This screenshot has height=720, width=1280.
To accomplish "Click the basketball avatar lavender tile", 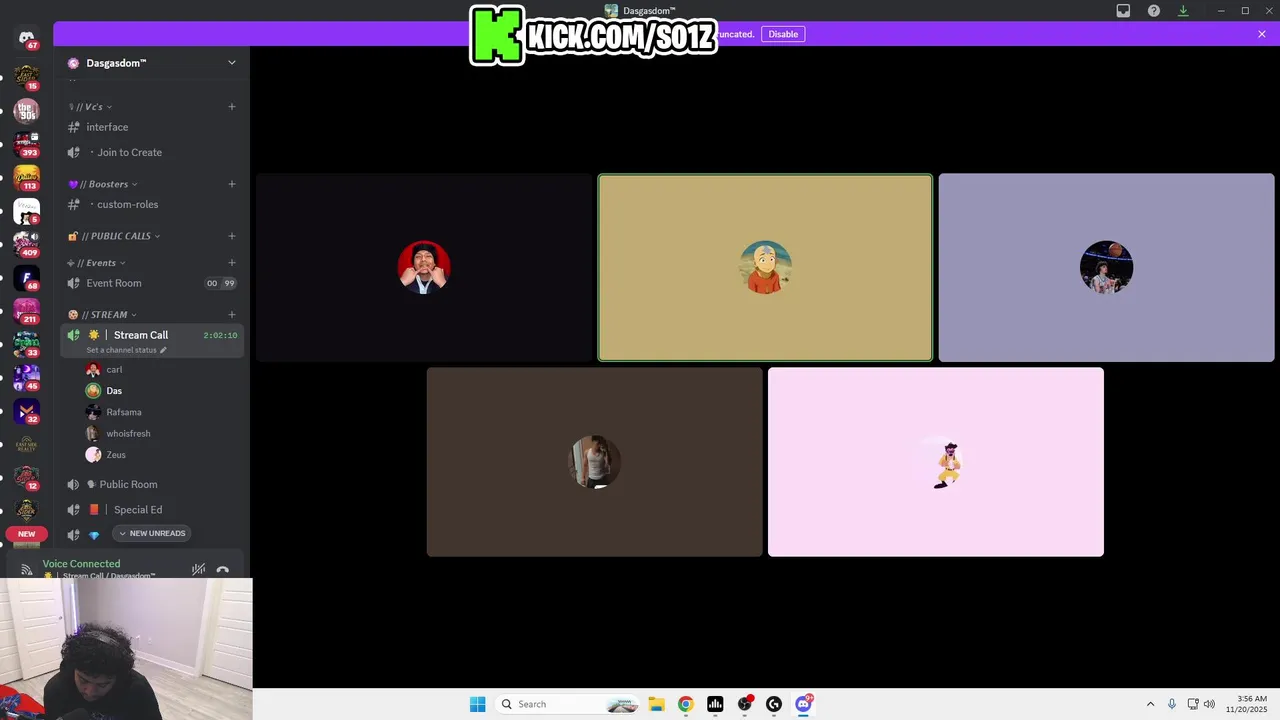I will click(1106, 267).
